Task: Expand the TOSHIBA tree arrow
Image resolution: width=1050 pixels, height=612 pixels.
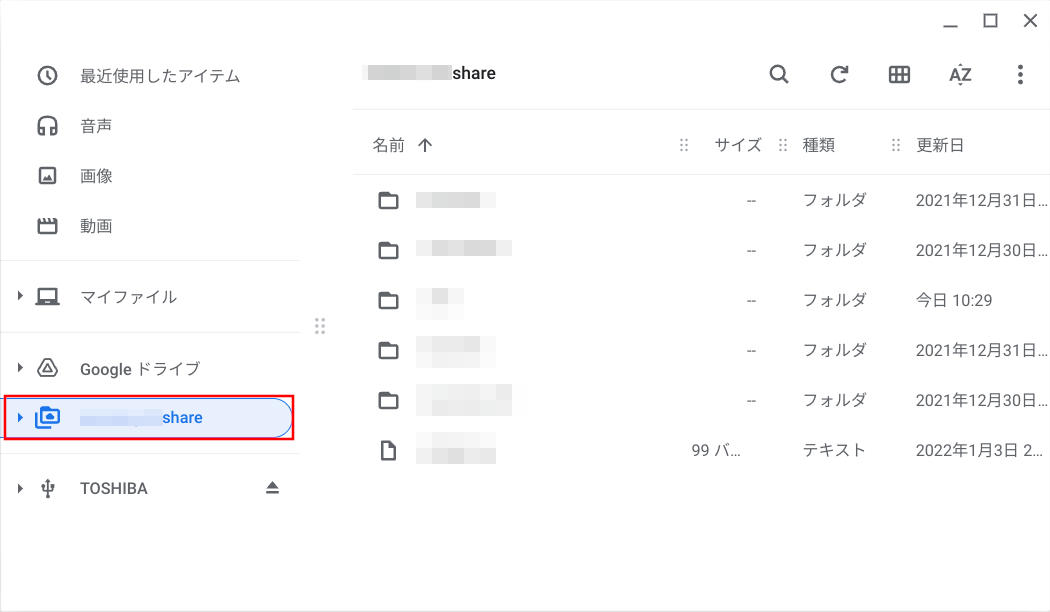Action: (20, 488)
